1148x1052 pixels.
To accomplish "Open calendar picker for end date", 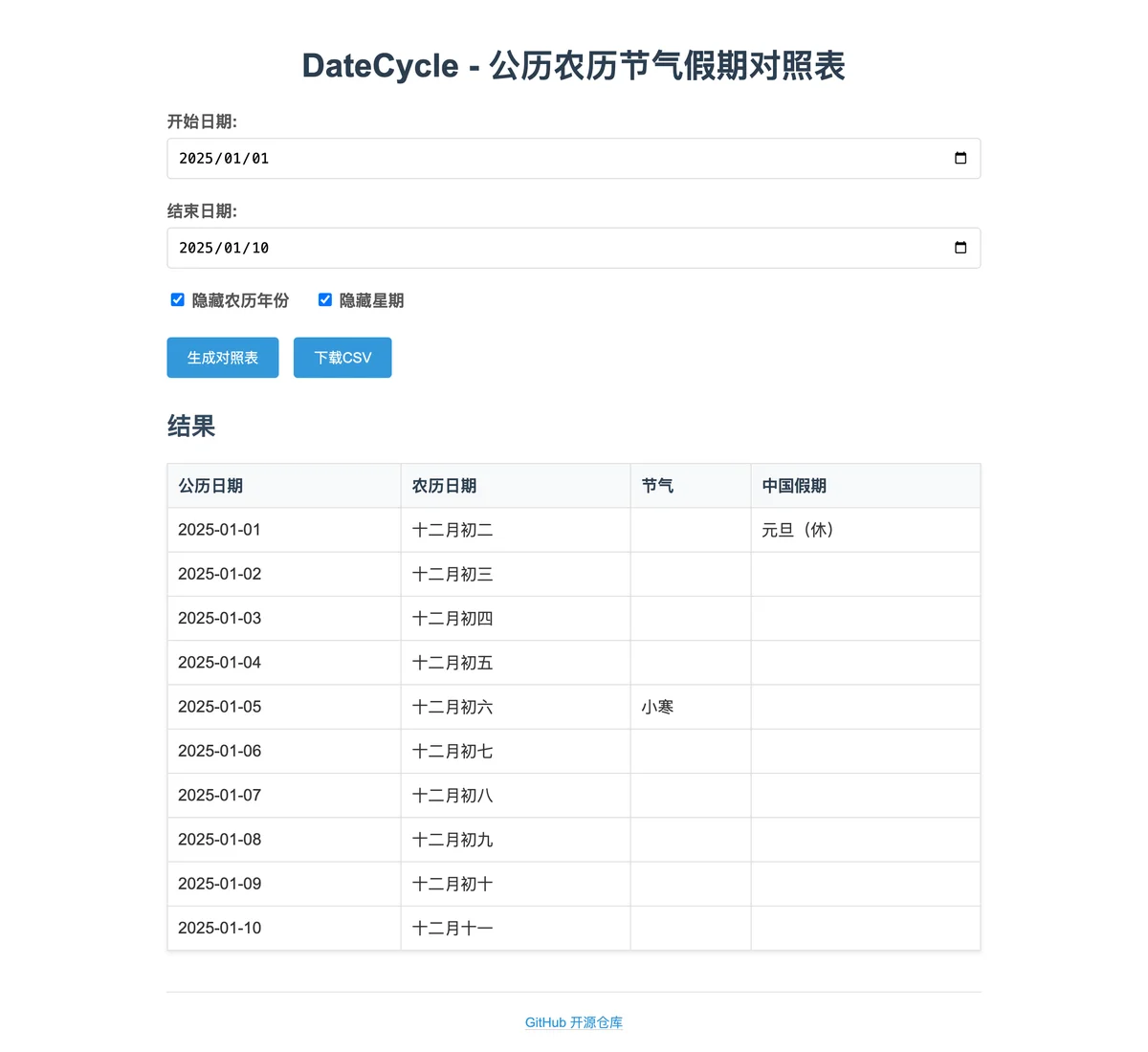I will (x=960, y=248).
